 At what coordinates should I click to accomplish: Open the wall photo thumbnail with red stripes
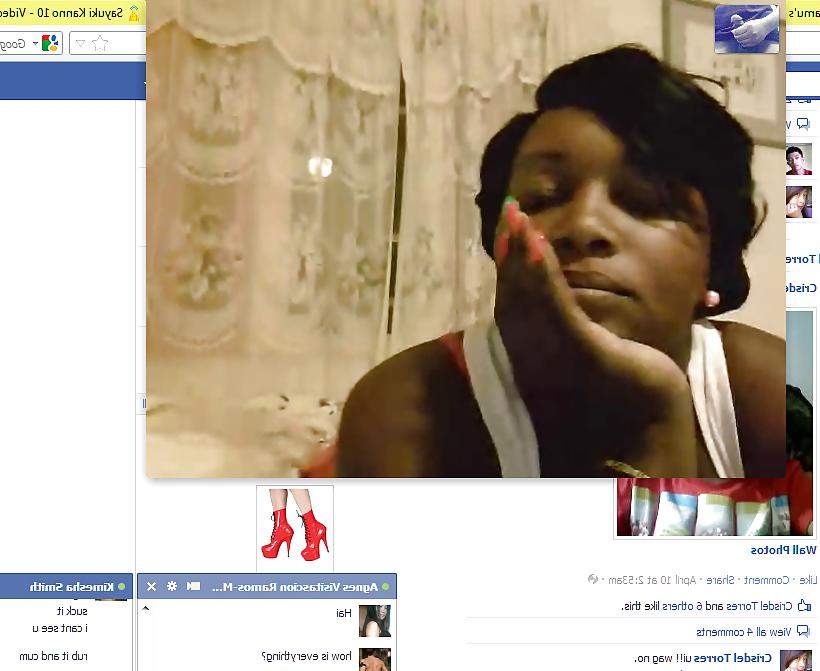[715, 506]
